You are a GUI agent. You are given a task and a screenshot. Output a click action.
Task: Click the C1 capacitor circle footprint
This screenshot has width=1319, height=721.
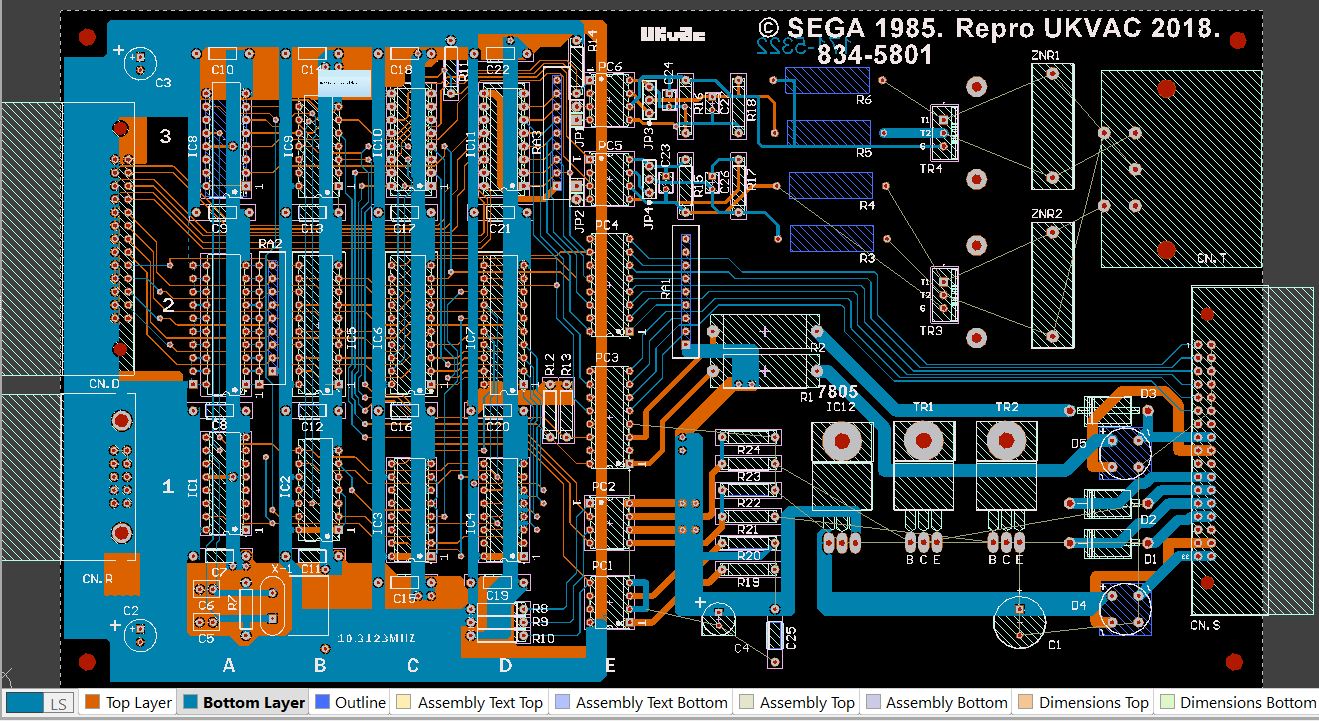click(x=1019, y=621)
